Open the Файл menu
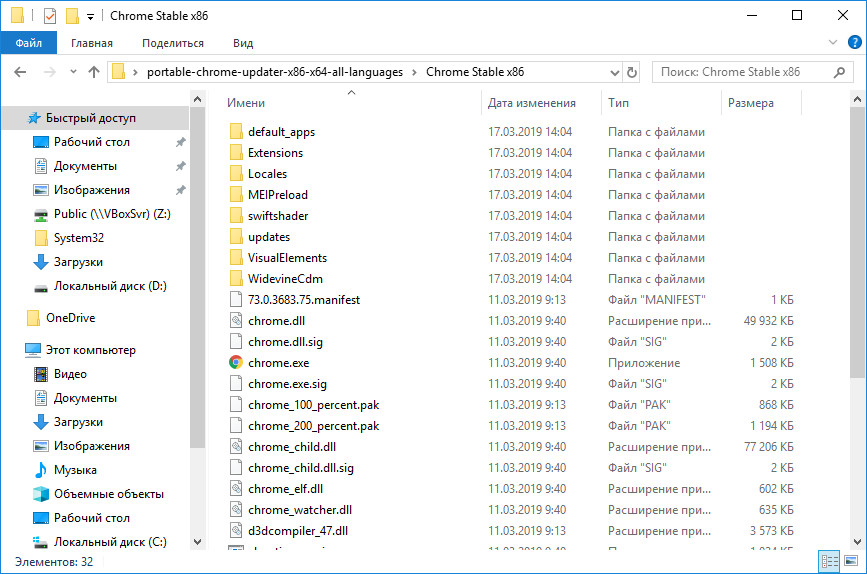The image size is (867, 574). [x=28, y=43]
